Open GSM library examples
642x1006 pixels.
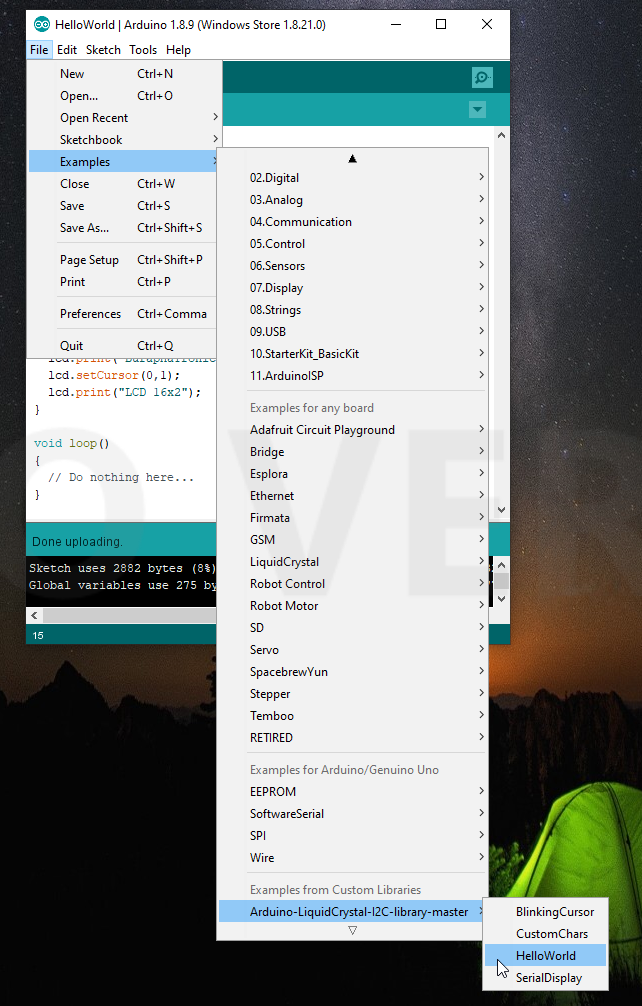(352, 540)
